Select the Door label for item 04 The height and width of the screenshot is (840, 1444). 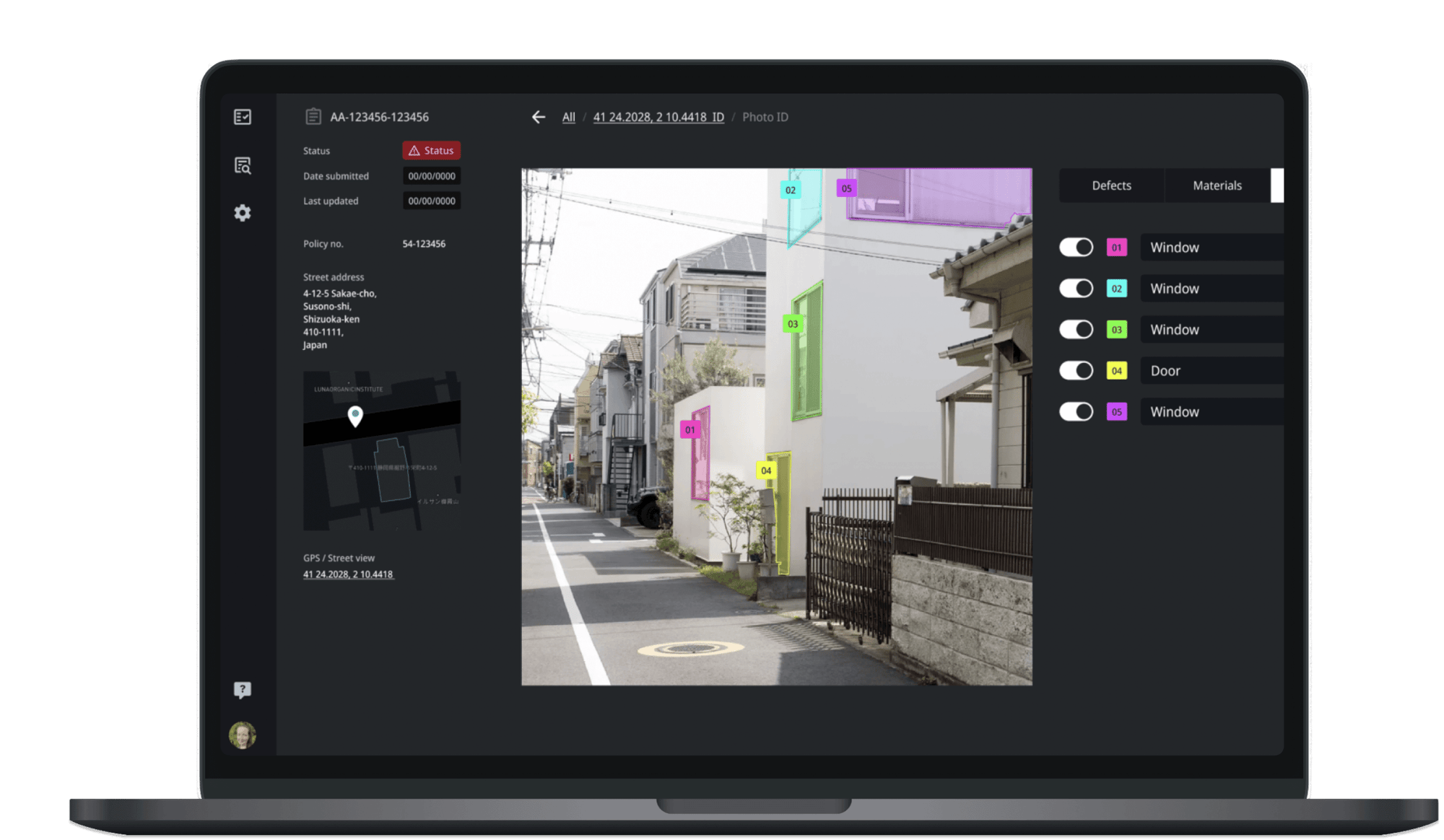pos(1212,371)
